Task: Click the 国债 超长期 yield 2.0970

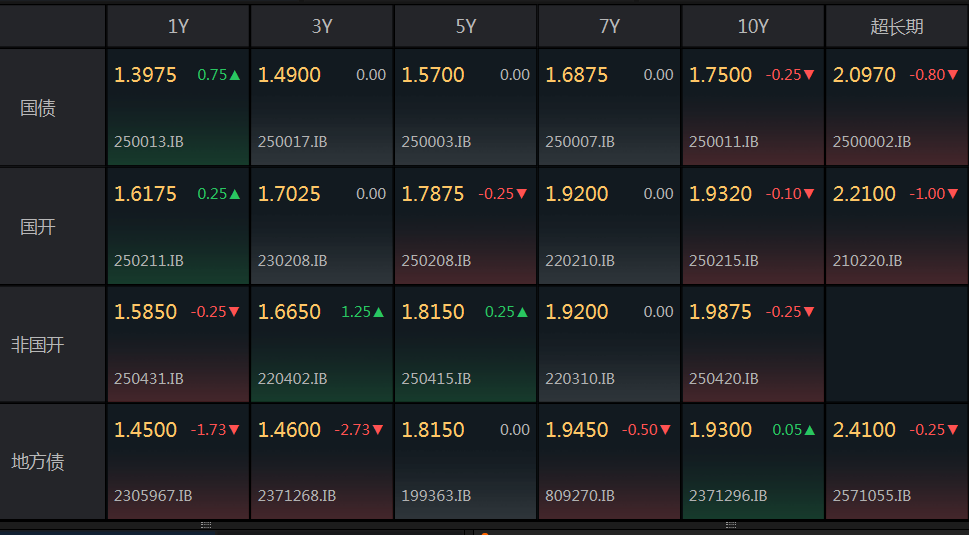Action: [864, 75]
